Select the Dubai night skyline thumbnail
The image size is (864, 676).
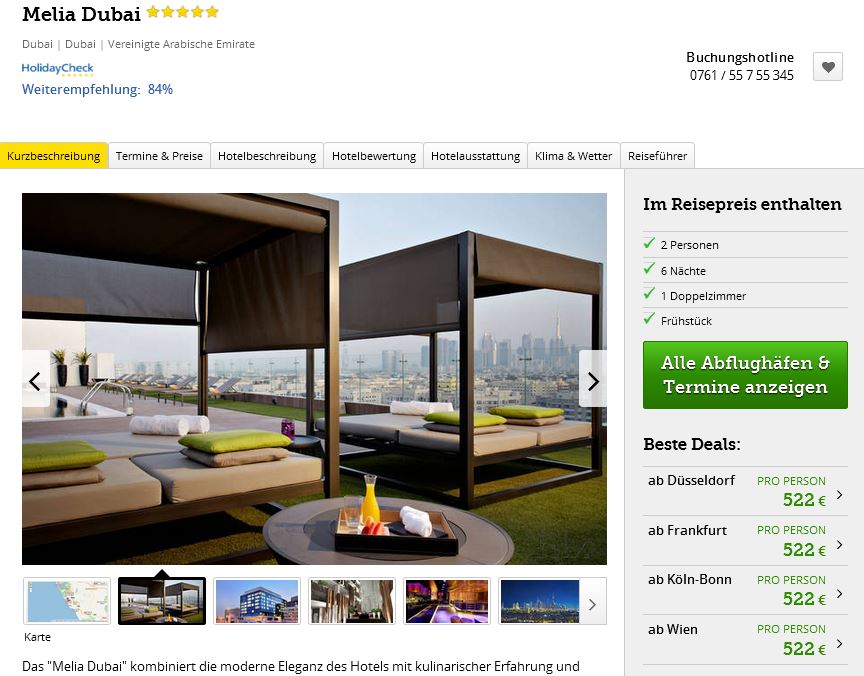(540, 601)
